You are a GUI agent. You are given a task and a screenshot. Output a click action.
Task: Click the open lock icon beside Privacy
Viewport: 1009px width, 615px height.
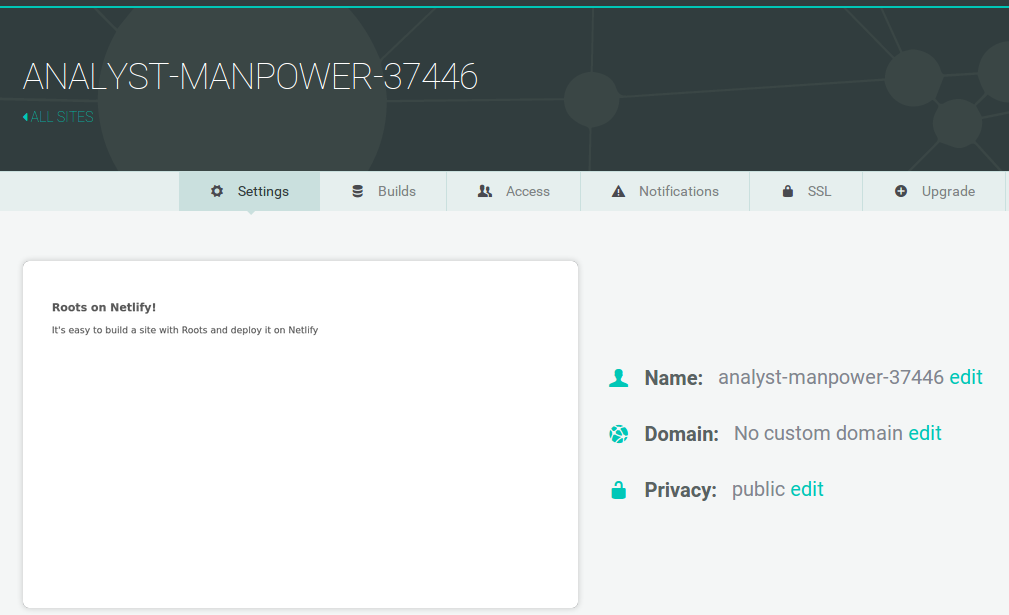pos(618,490)
